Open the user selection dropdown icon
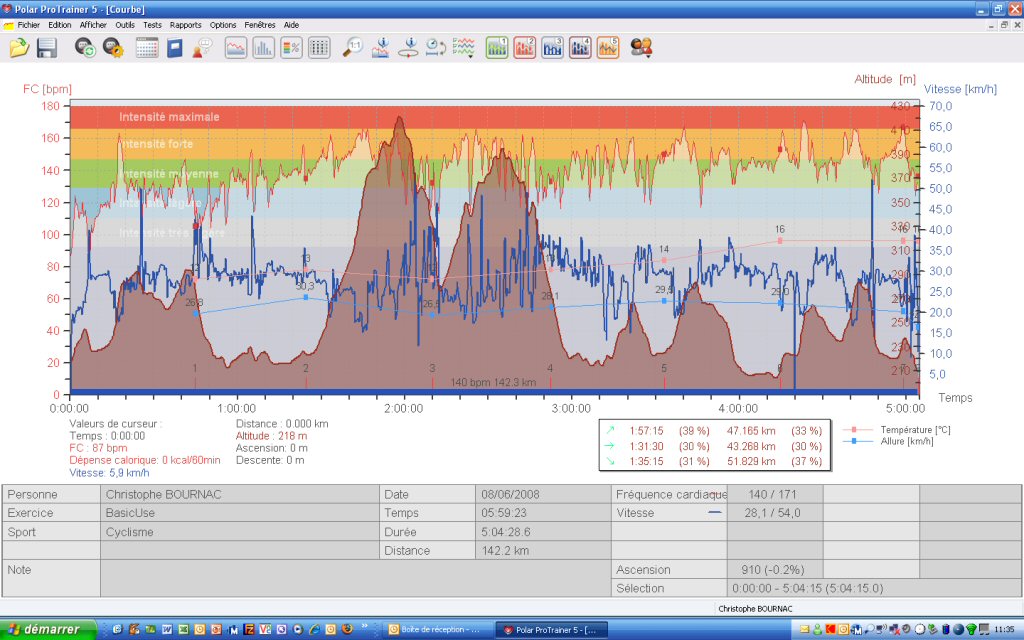 pos(641,48)
